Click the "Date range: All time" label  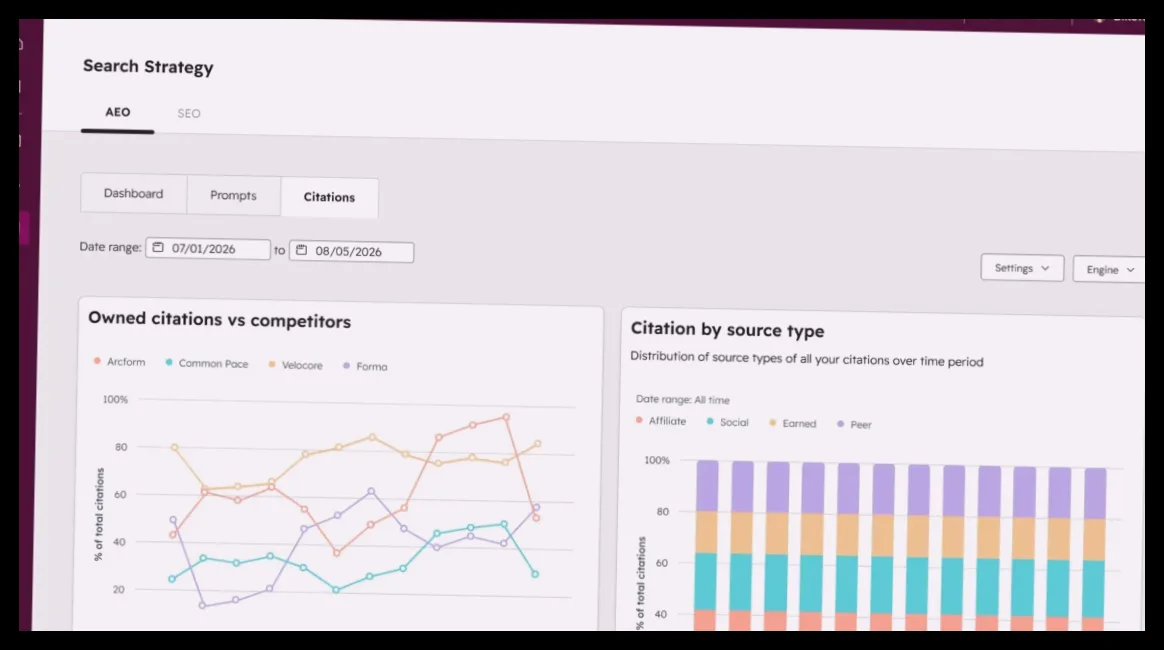pyautogui.click(x=682, y=399)
